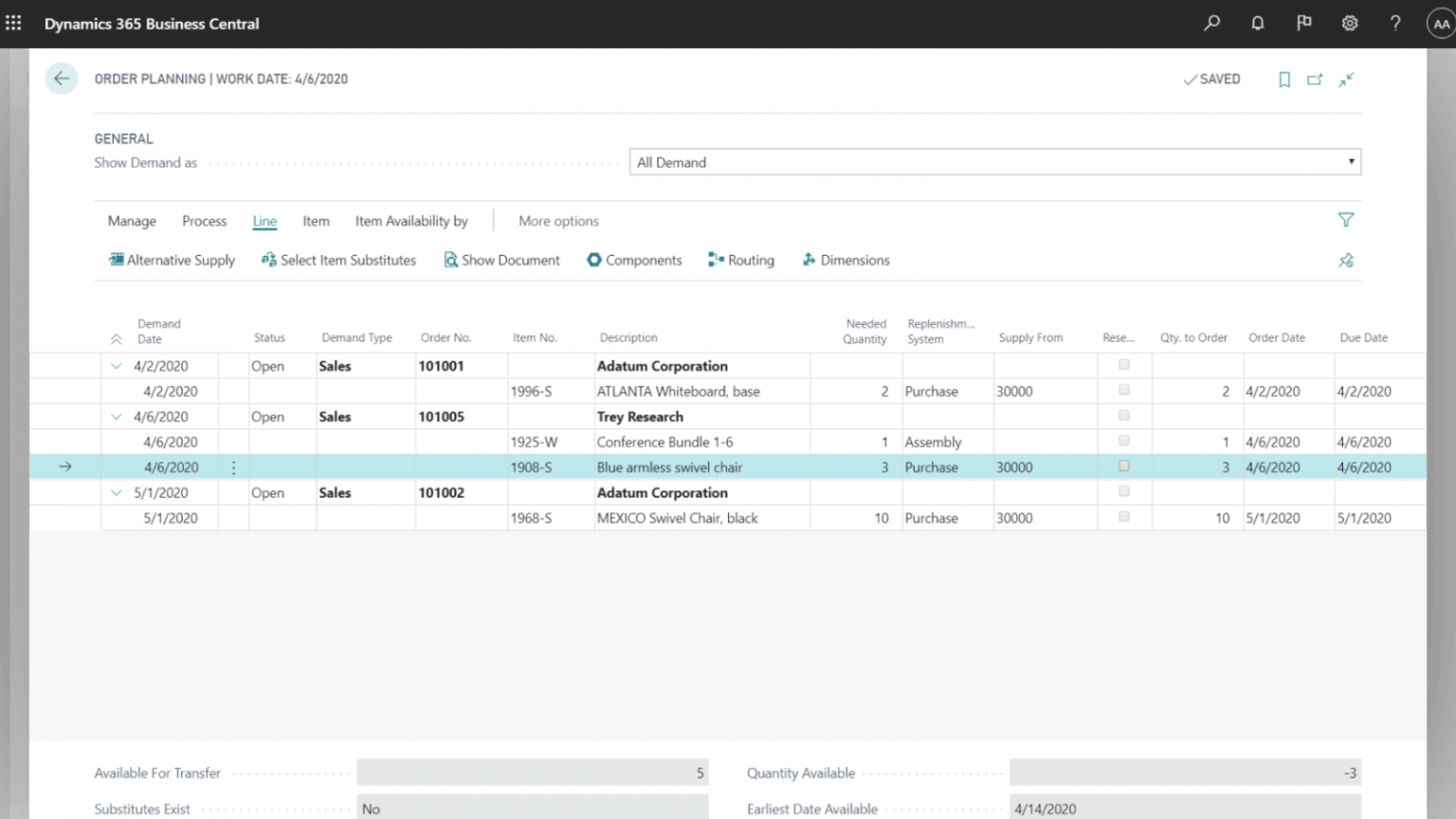Collapse the 5/1/2020 Adatum Corporation group
The height and width of the screenshot is (819, 1456).
coord(116,492)
